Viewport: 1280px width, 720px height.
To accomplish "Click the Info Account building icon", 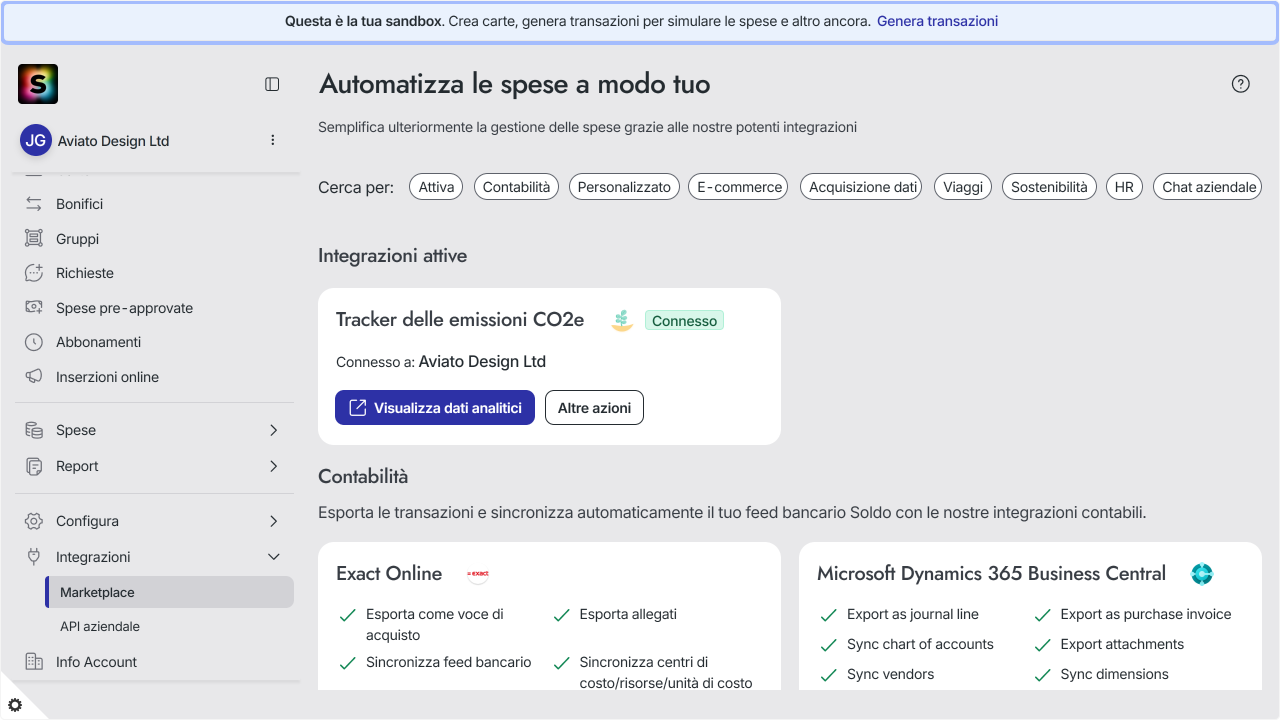I will pyautogui.click(x=34, y=662).
